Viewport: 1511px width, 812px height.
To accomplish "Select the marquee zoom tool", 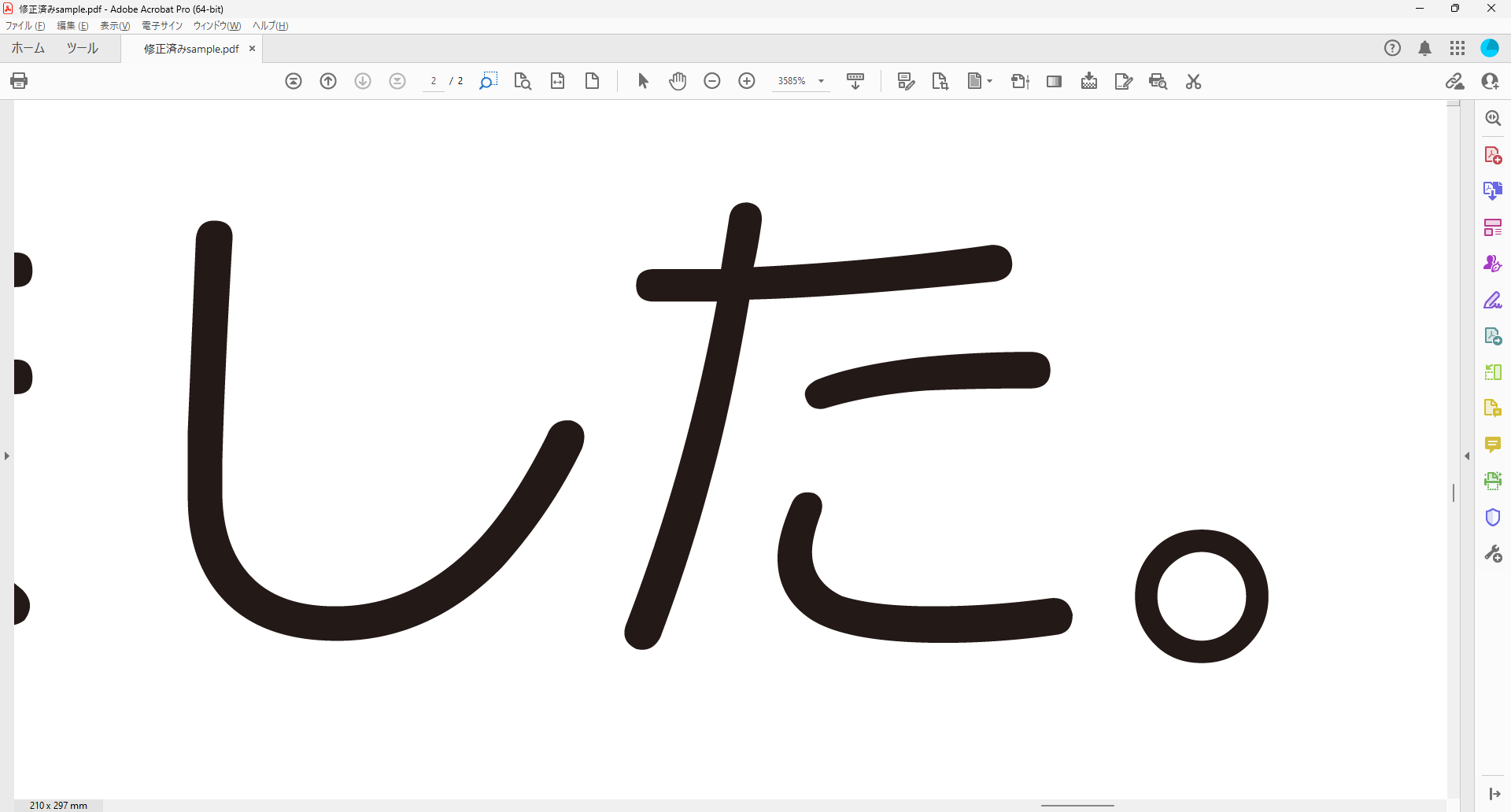I will (x=488, y=81).
